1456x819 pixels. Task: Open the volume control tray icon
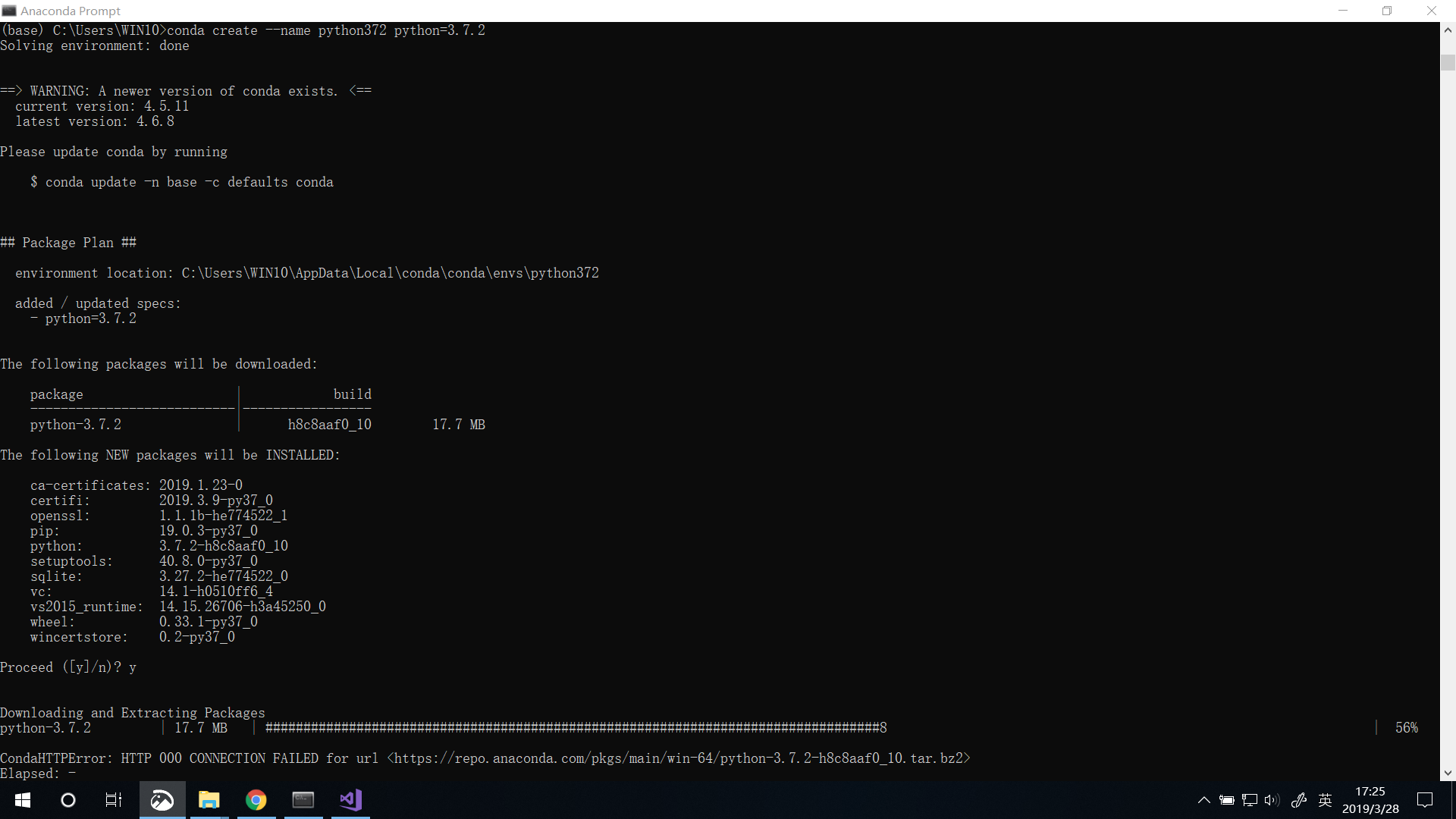[x=1272, y=800]
